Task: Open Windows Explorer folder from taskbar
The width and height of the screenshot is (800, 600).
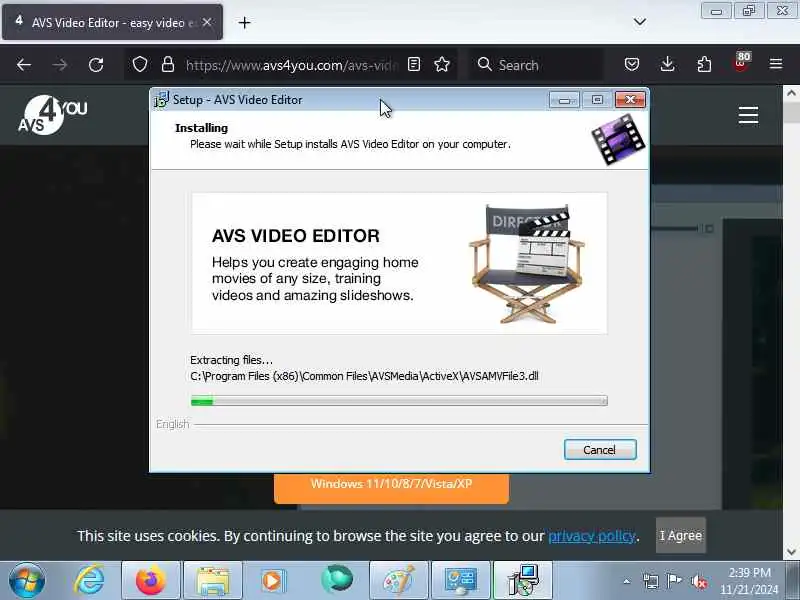Action: coord(213,581)
